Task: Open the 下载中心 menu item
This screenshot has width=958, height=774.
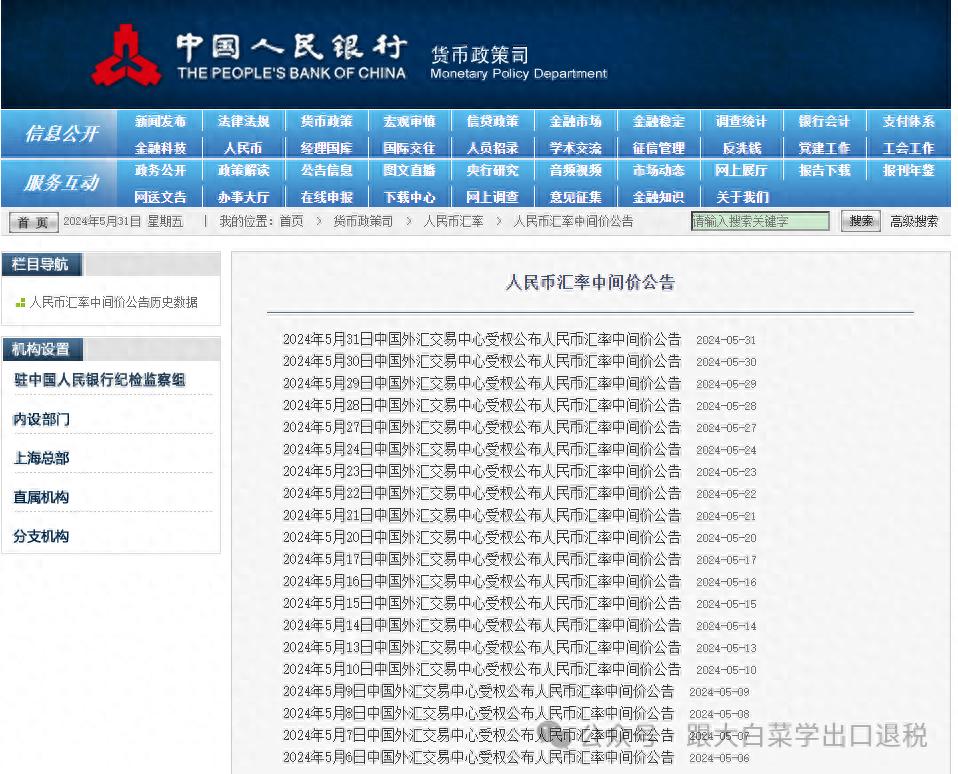Action: pyautogui.click(x=410, y=197)
